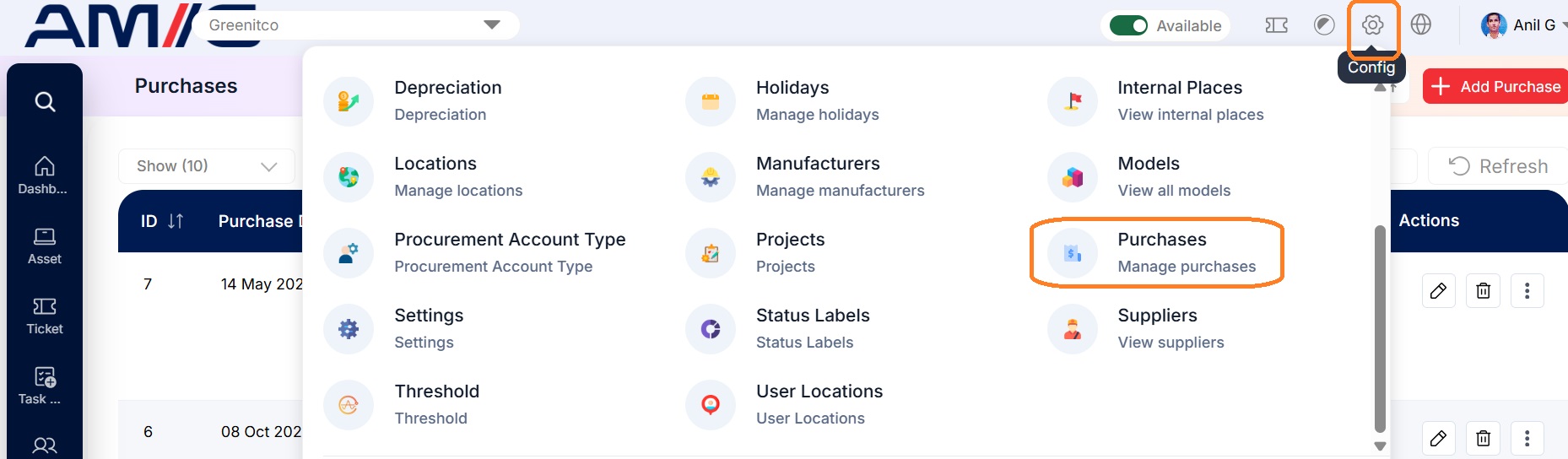Click the config menu vertical scrollbar

click(x=1380, y=329)
